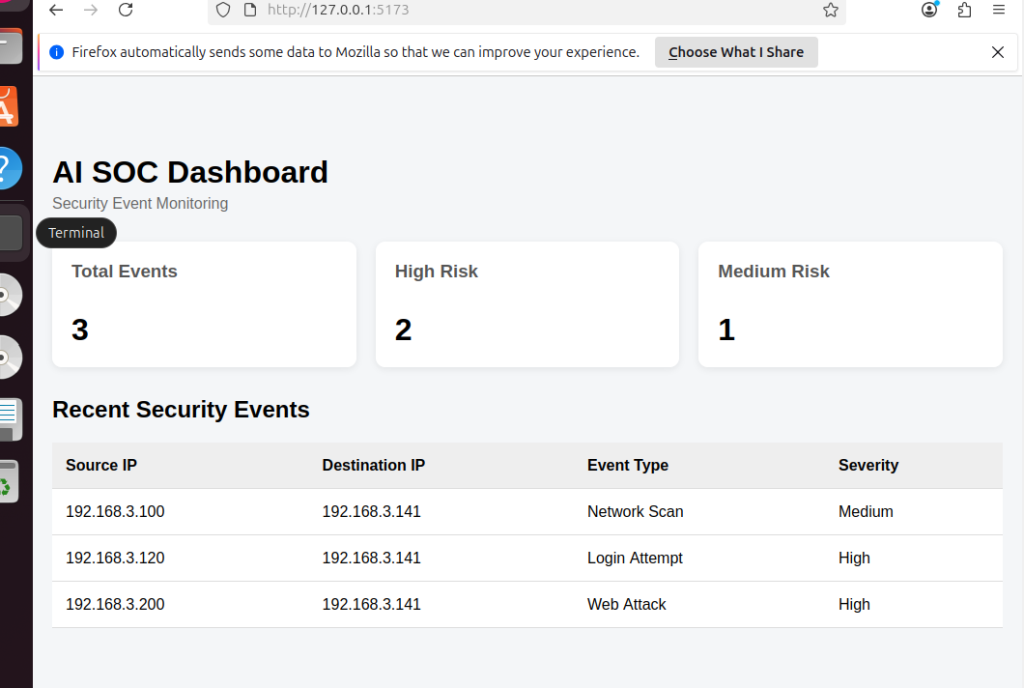Image resolution: width=1024 pixels, height=688 pixels.
Task: Open the Help dock icon
Action: tap(9, 168)
